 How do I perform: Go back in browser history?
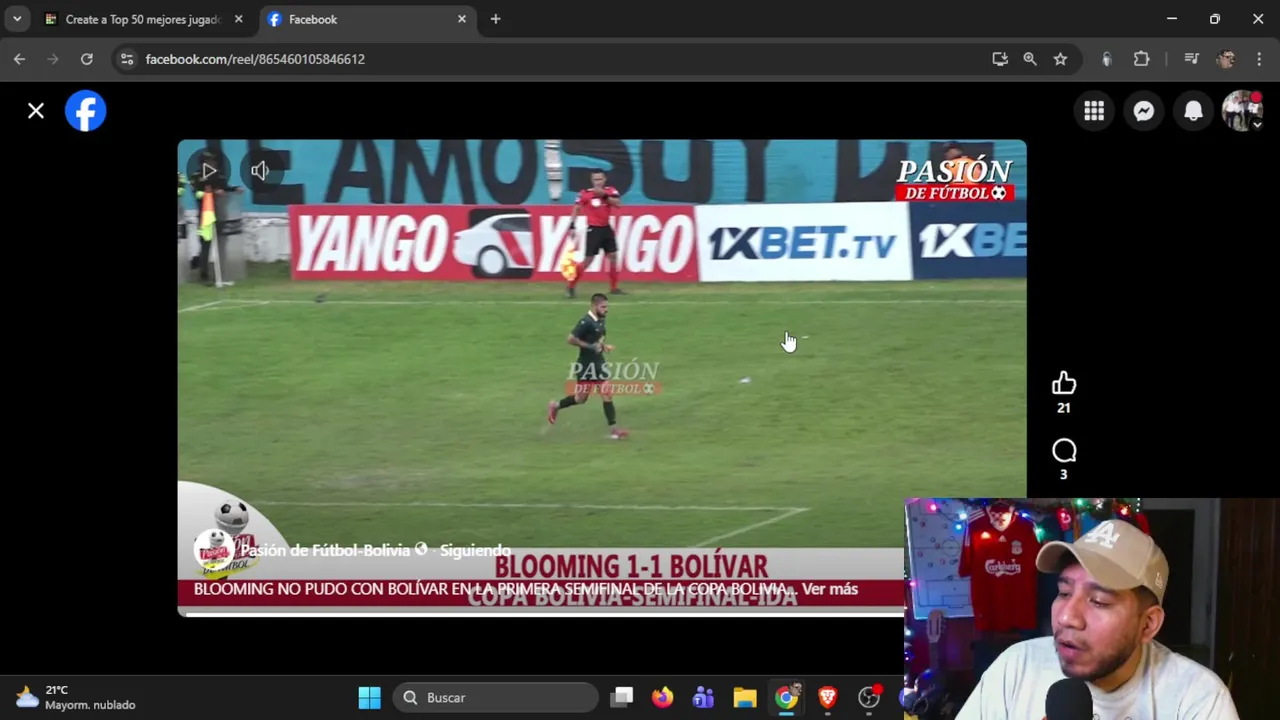pos(19,59)
